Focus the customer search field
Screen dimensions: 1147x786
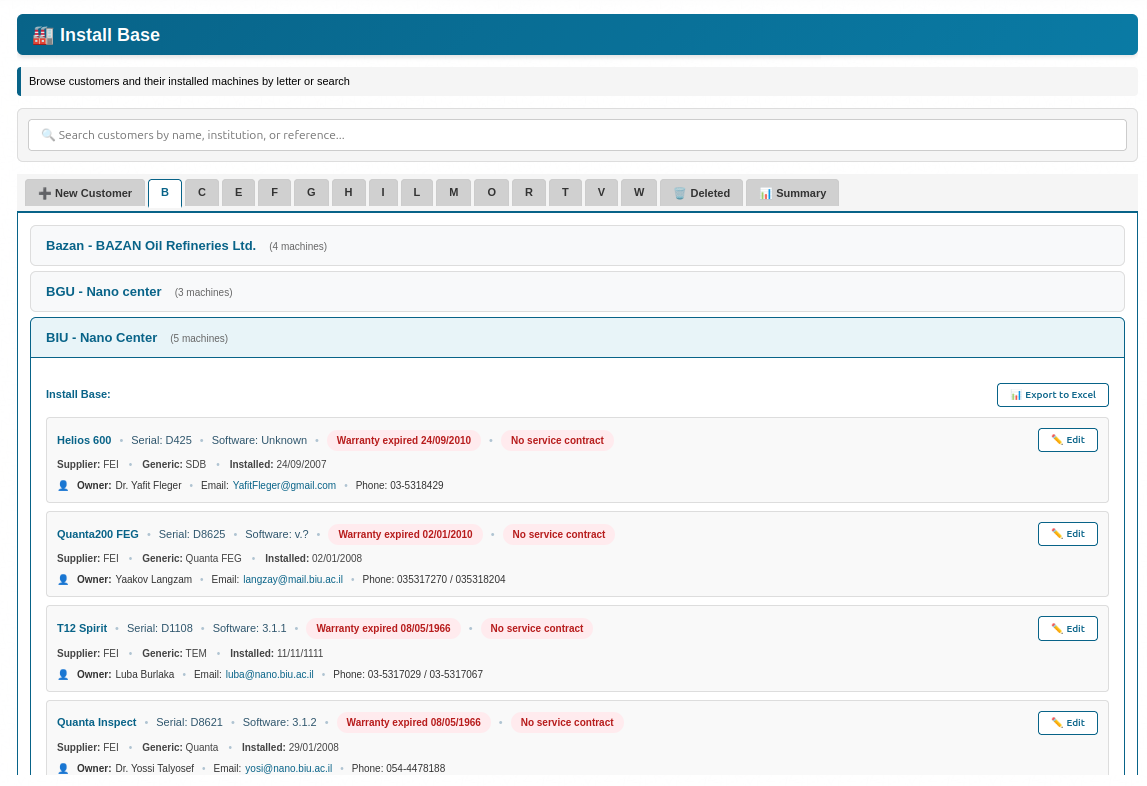577,135
